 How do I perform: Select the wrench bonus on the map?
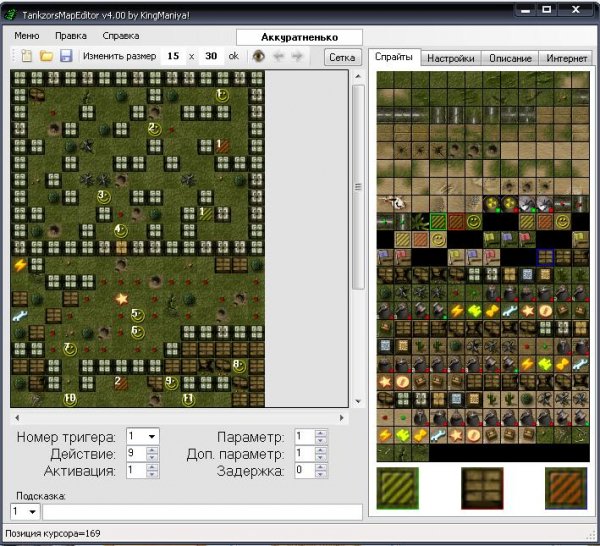click(19, 315)
